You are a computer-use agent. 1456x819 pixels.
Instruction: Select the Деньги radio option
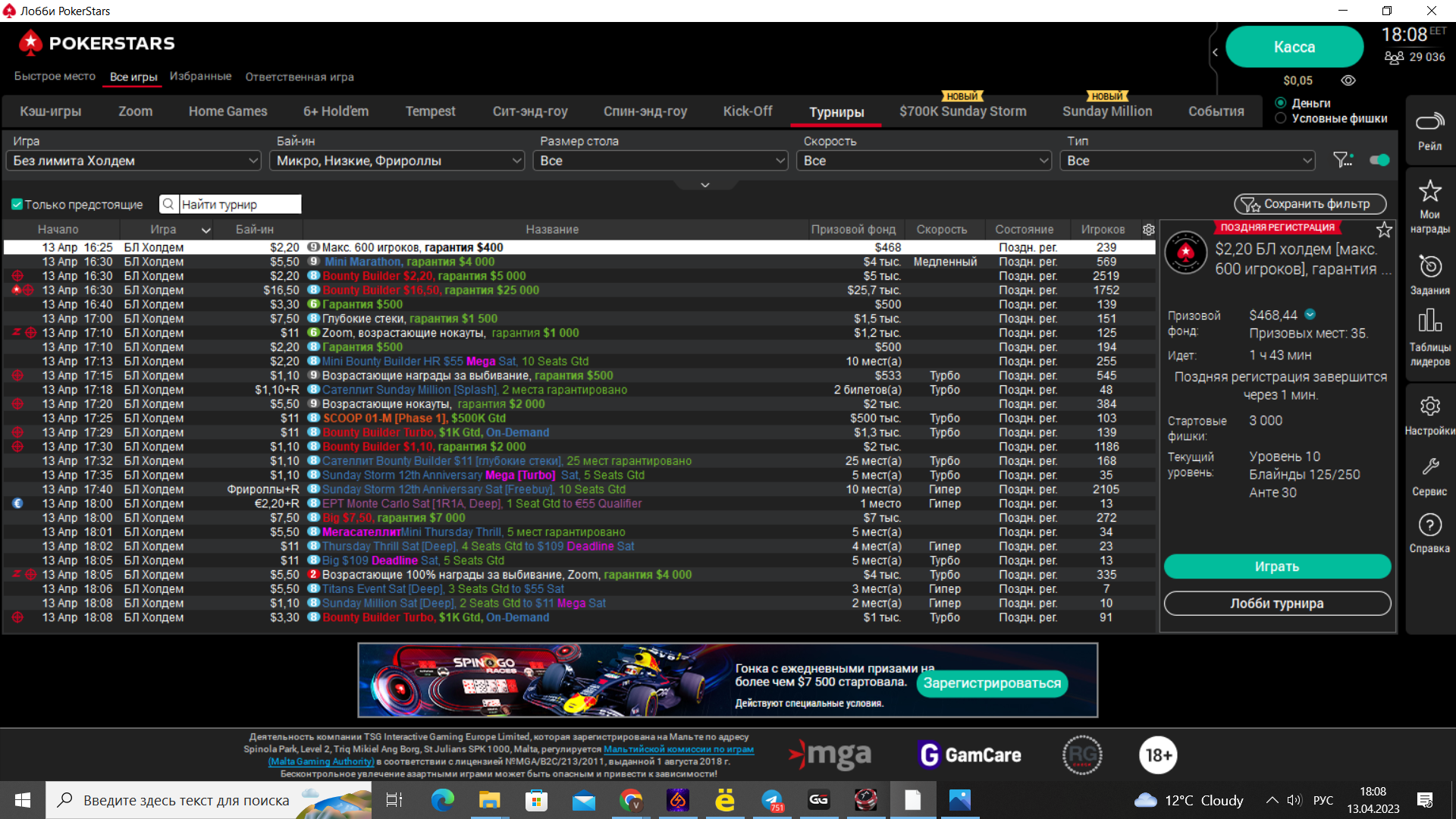1281,103
